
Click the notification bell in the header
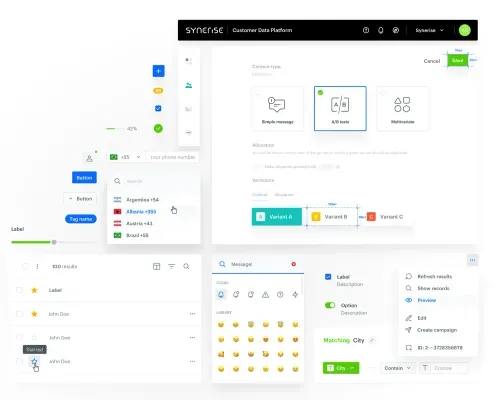pos(381,30)
